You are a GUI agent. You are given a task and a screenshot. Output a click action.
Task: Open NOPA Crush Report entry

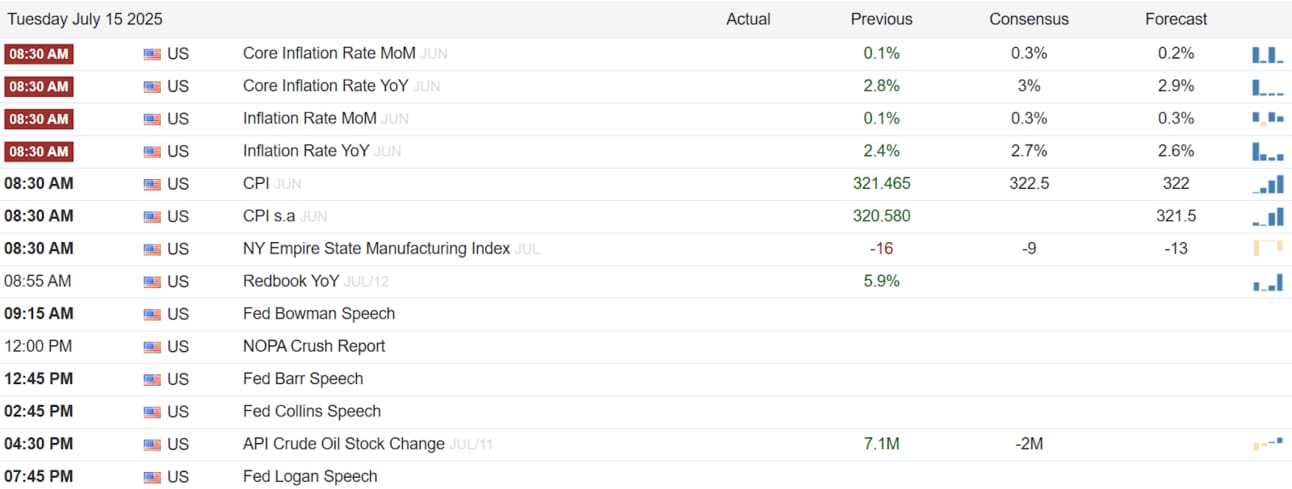314,346
